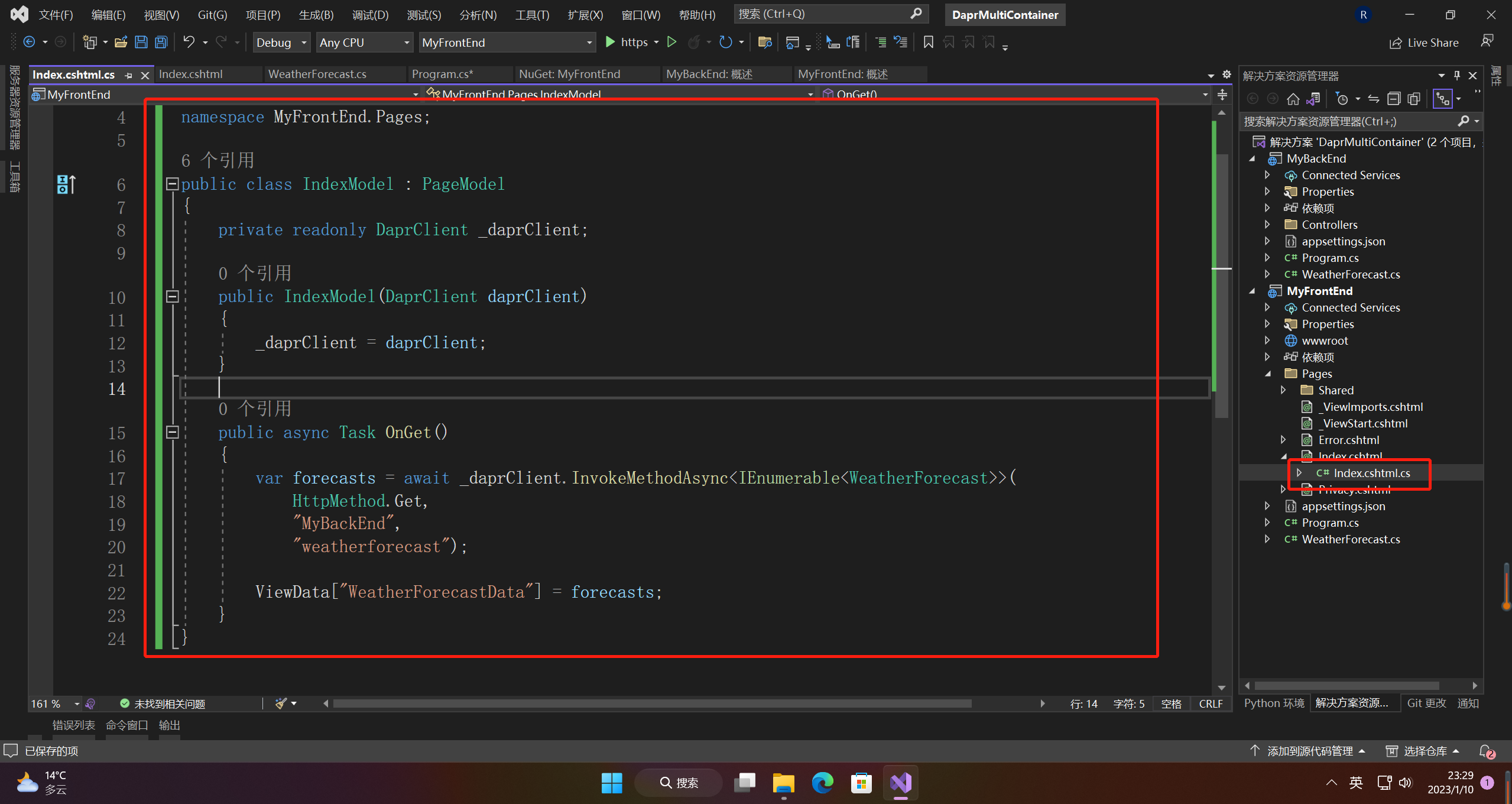Open the Debug configuration dropdown
1512x804 pixels.
281,43
